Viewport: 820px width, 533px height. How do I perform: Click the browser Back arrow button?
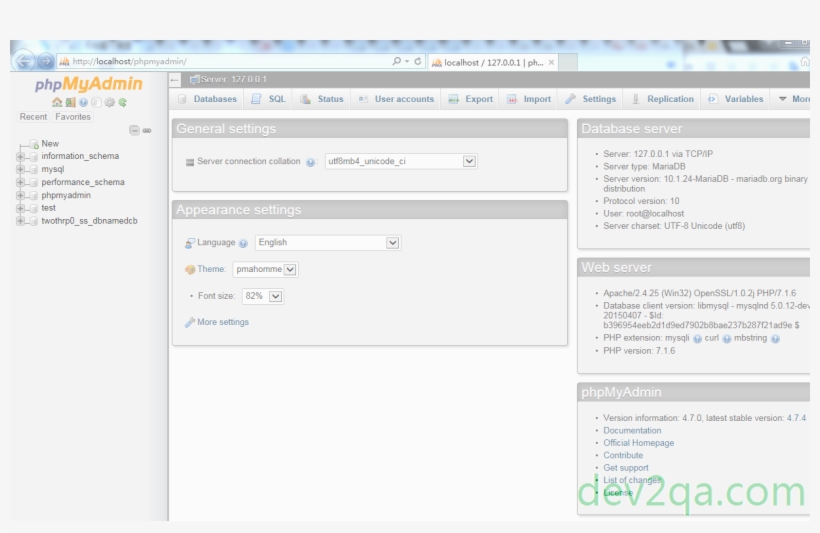point(24,61)
